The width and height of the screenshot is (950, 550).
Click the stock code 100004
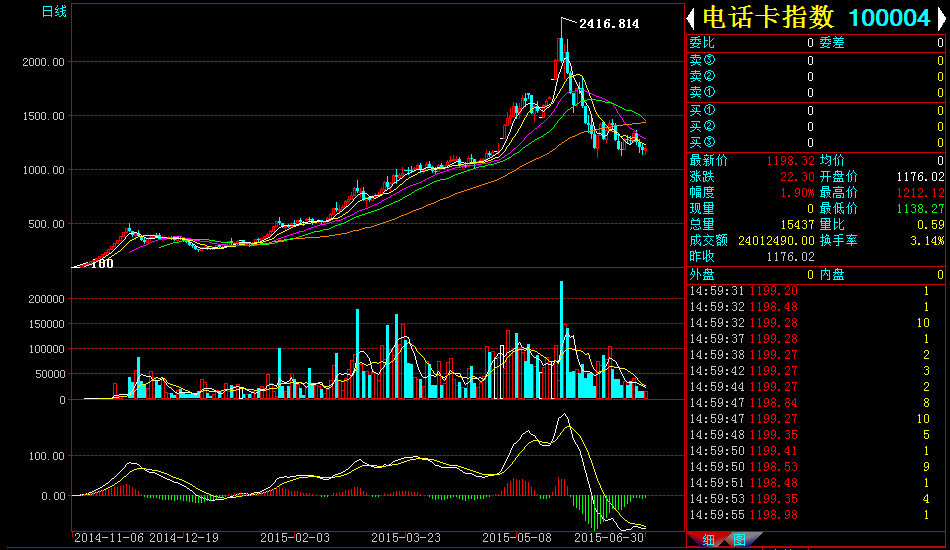point(889,18)
